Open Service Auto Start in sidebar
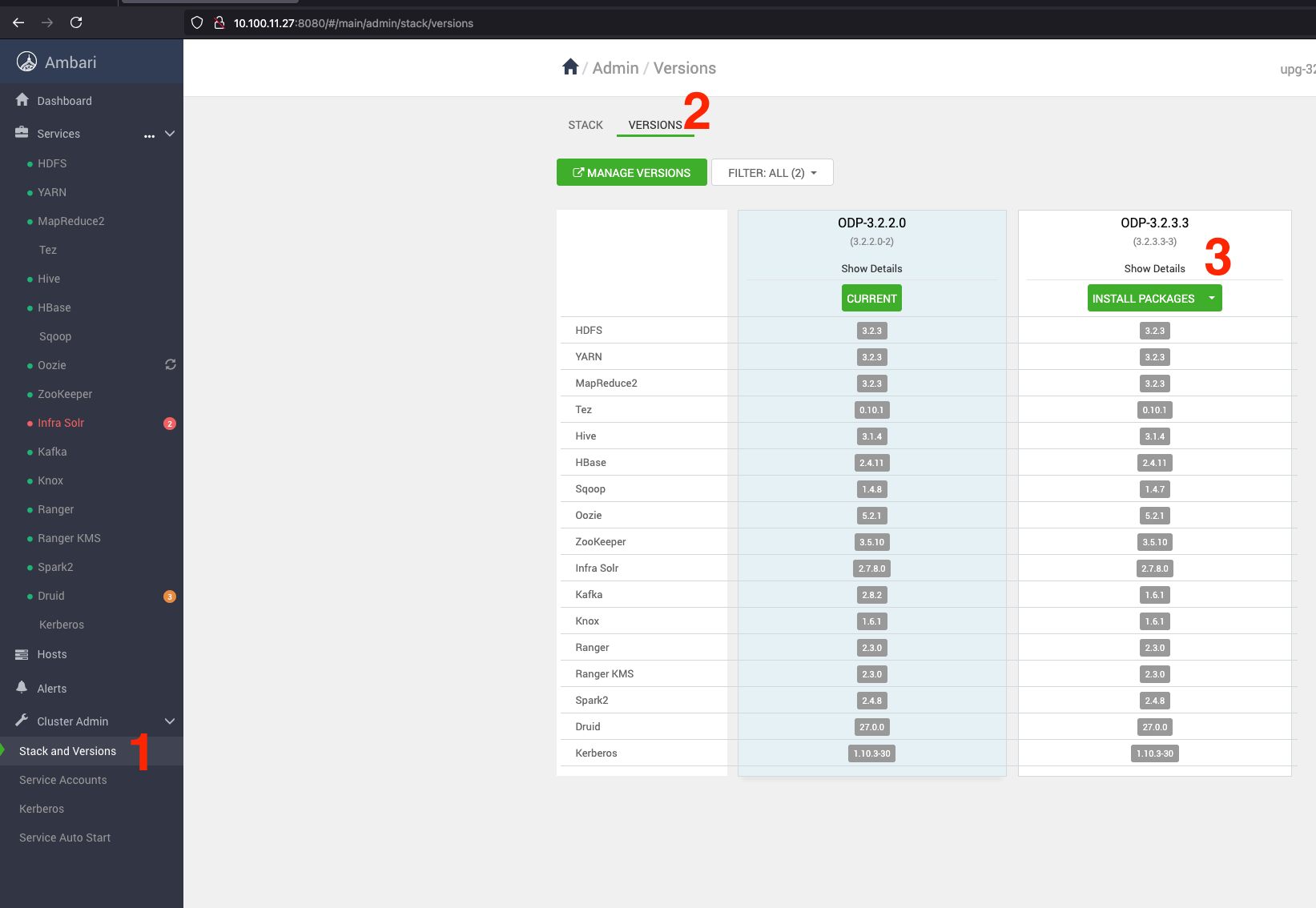 click(65, 838)
